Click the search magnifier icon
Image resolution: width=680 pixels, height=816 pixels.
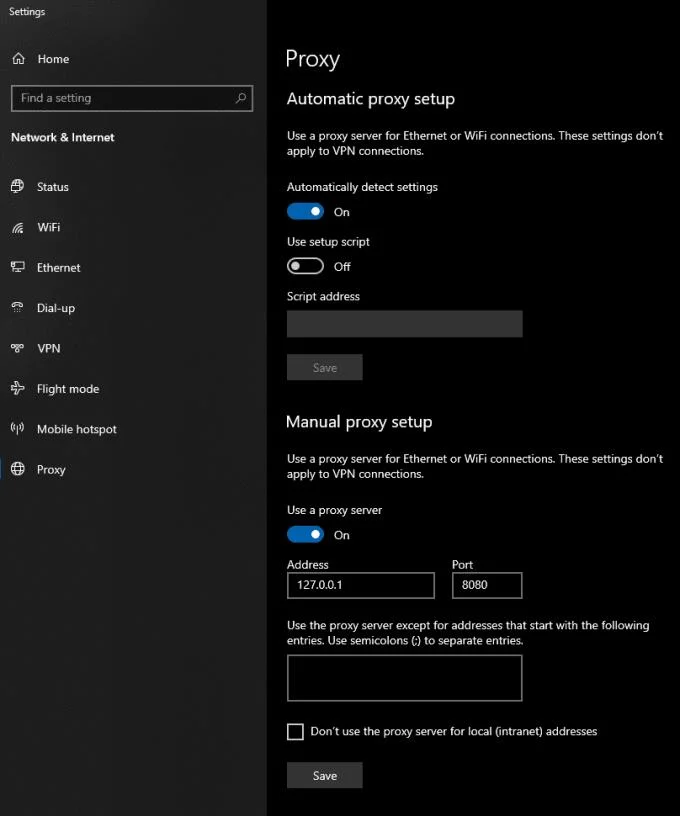240,98
